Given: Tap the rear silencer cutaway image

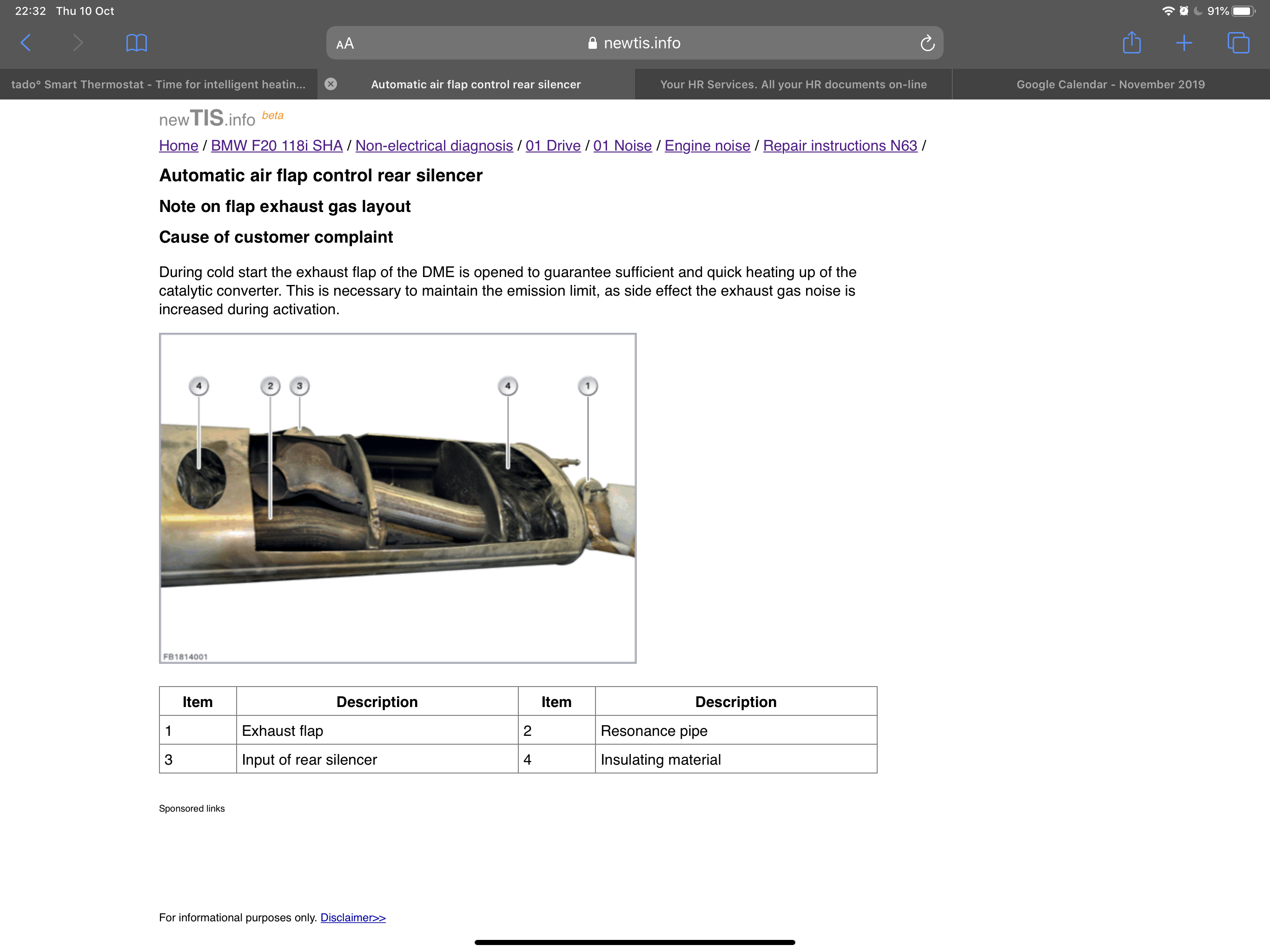Looking at the screenshot, I should point(397,498).
